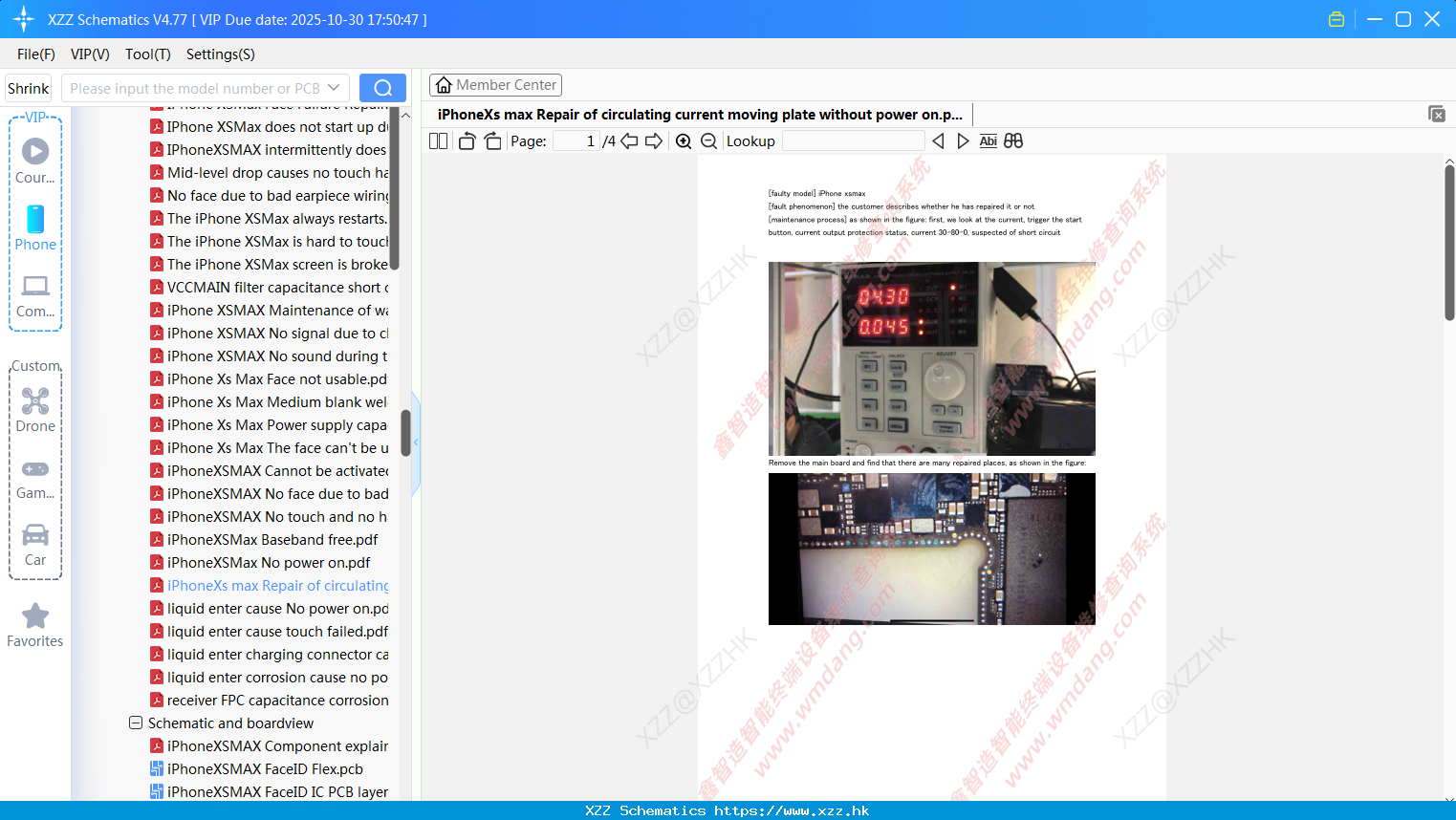Rotate page counterclockwise
This screenshot has height=820, width=1456.
(467, 140)
